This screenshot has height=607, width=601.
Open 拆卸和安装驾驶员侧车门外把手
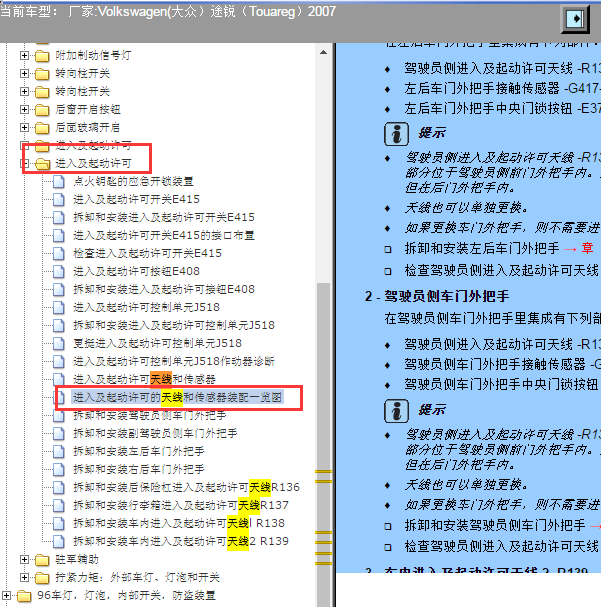tap(150, 415)
